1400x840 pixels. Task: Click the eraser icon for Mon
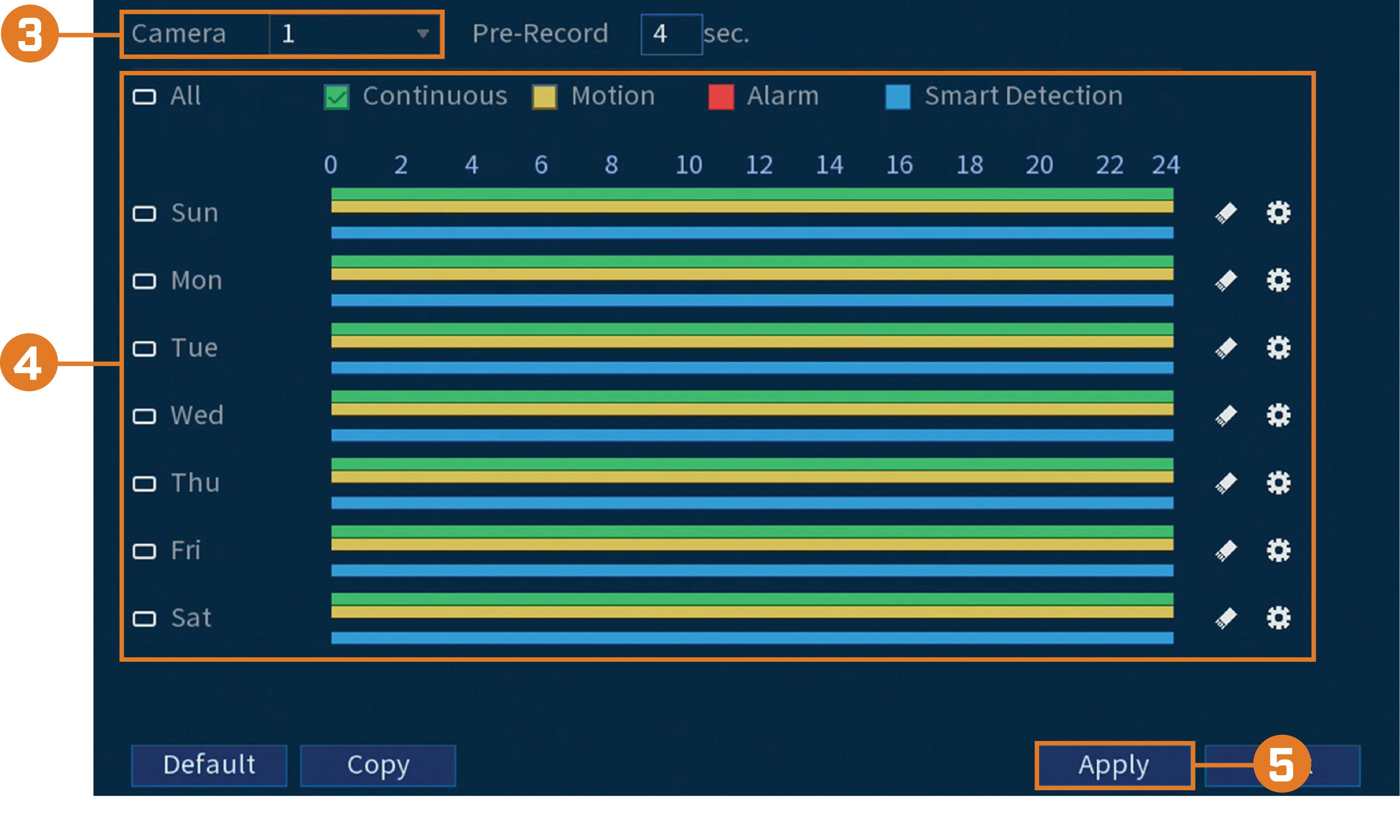point(1226,281)
